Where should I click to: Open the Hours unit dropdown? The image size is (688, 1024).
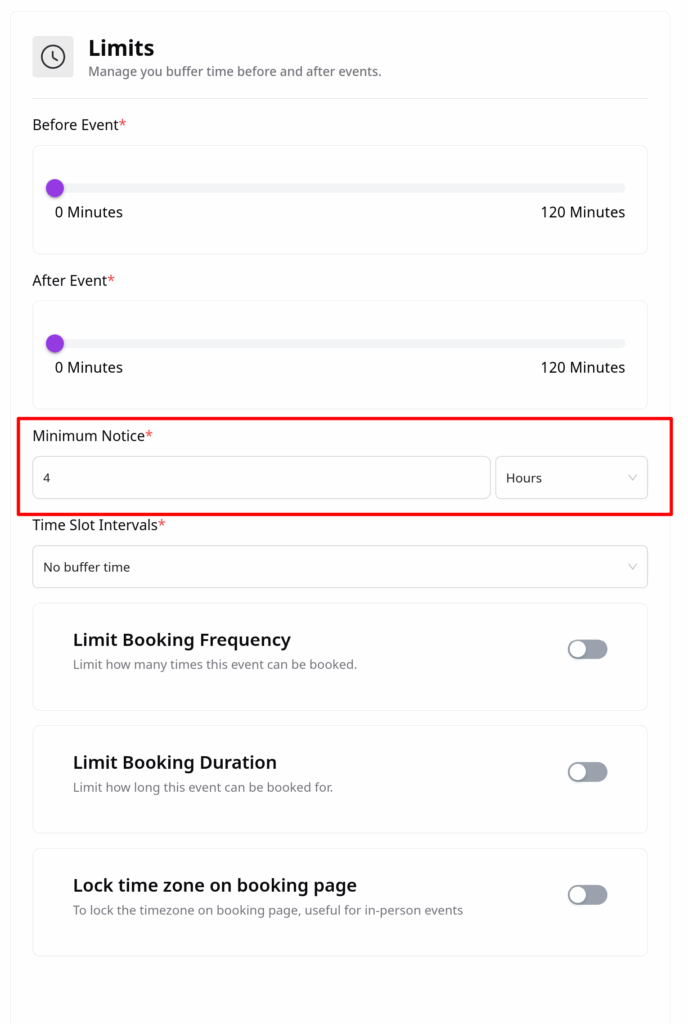coord(570,478)
